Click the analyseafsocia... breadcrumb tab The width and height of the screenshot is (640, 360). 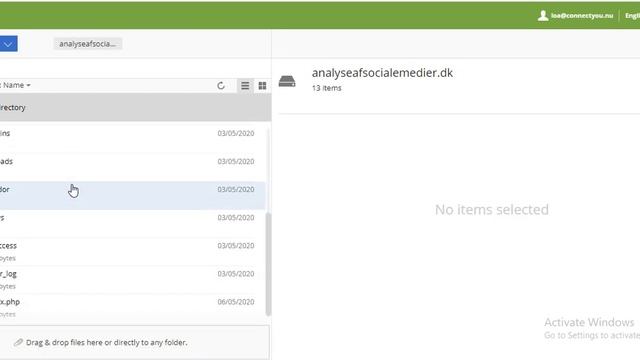88,44
